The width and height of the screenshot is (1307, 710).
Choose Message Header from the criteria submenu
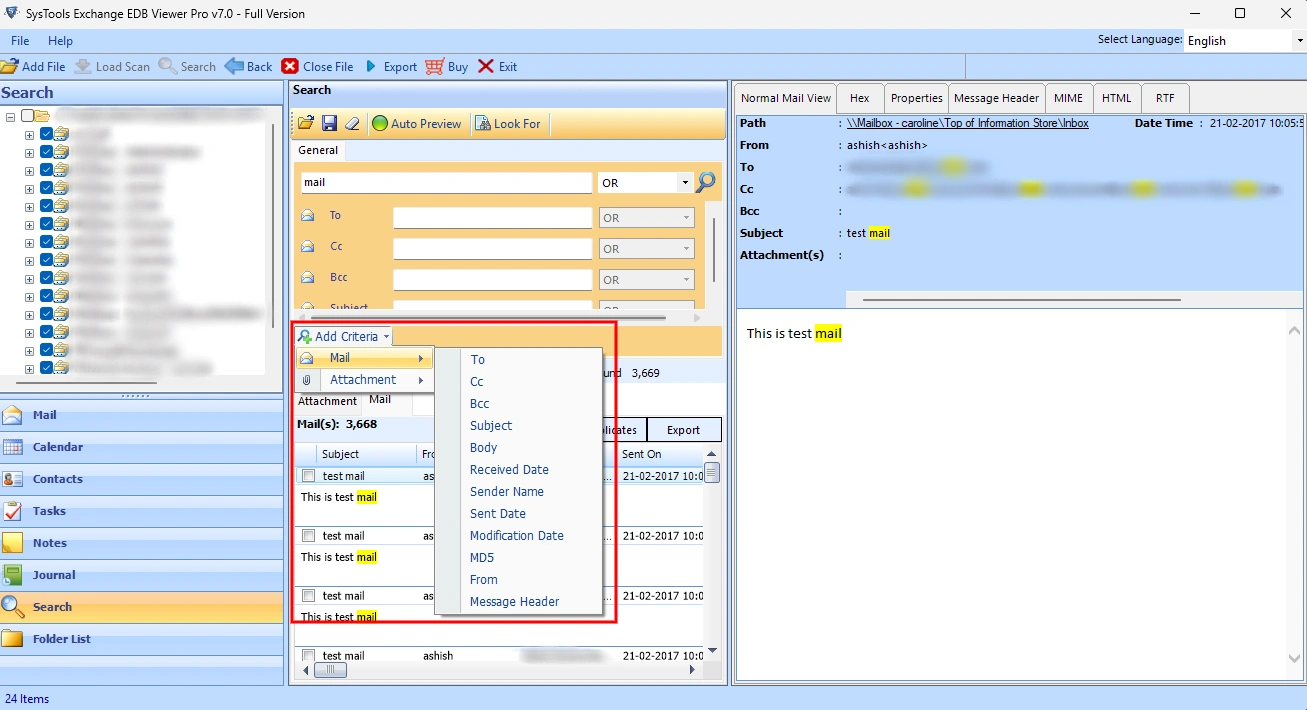click(519, 602)
